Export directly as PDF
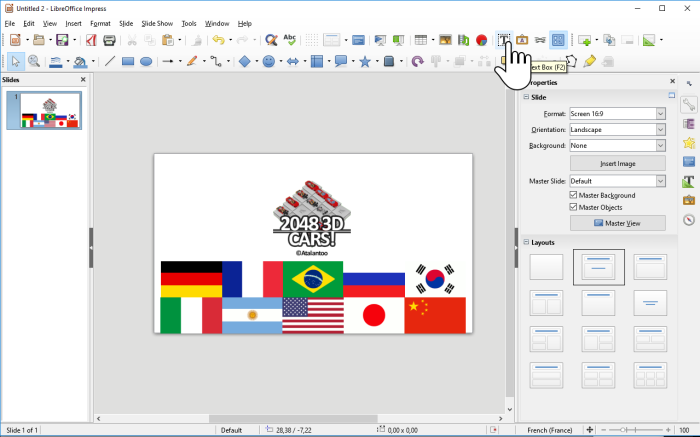The width and height of the screenshot is (700, 437). tap(91, 40)
